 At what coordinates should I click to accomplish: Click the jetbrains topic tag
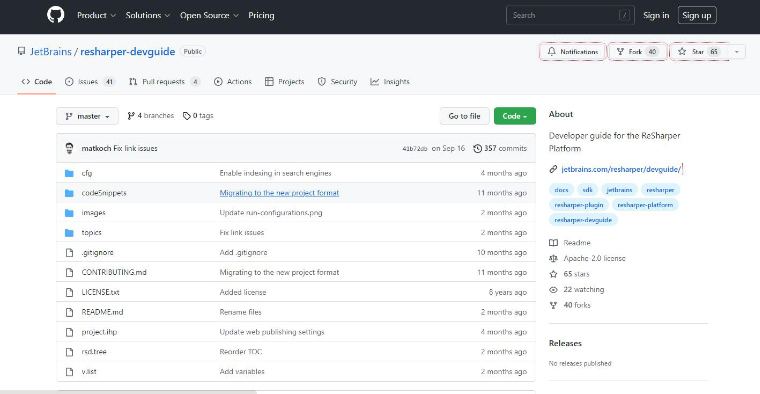pos(619,190)
